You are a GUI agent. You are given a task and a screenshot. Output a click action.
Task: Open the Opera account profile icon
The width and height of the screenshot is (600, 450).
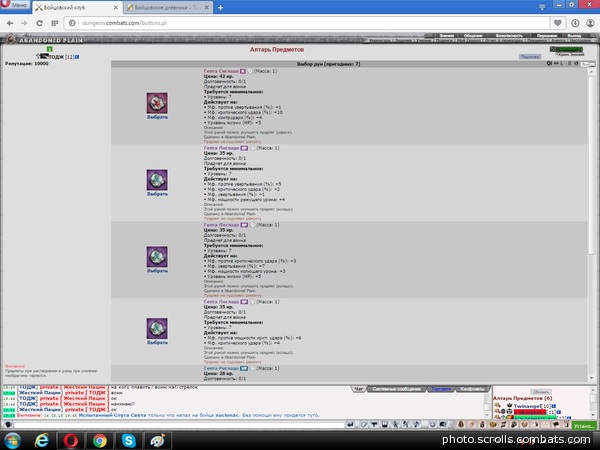pyautogui.click(x=590, y=23)
